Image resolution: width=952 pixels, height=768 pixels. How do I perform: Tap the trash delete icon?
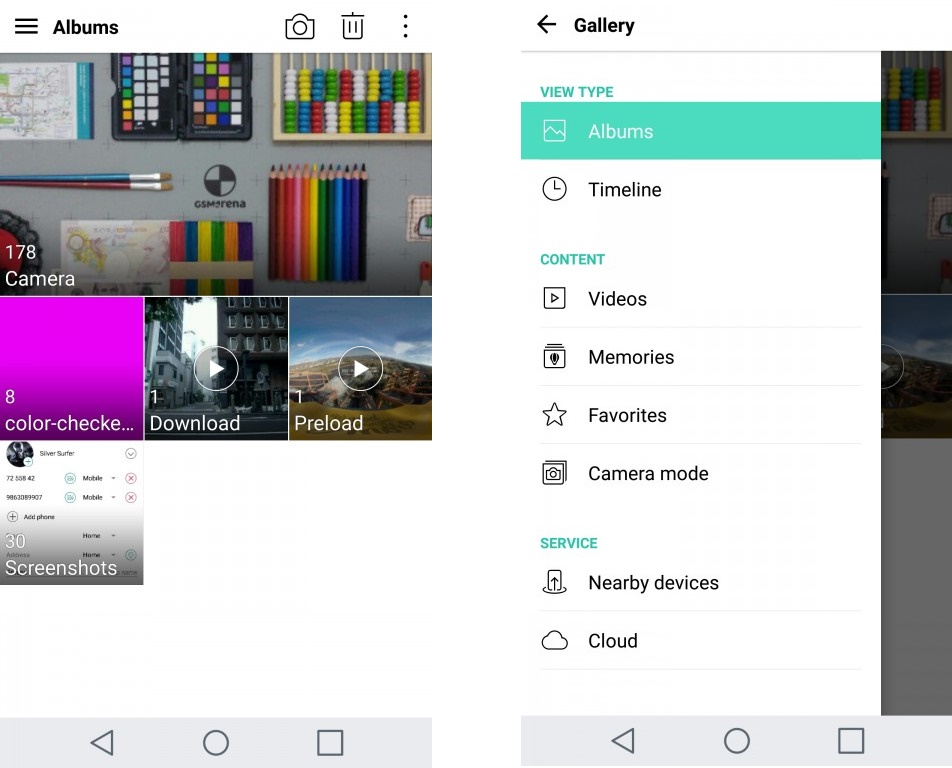352,27
